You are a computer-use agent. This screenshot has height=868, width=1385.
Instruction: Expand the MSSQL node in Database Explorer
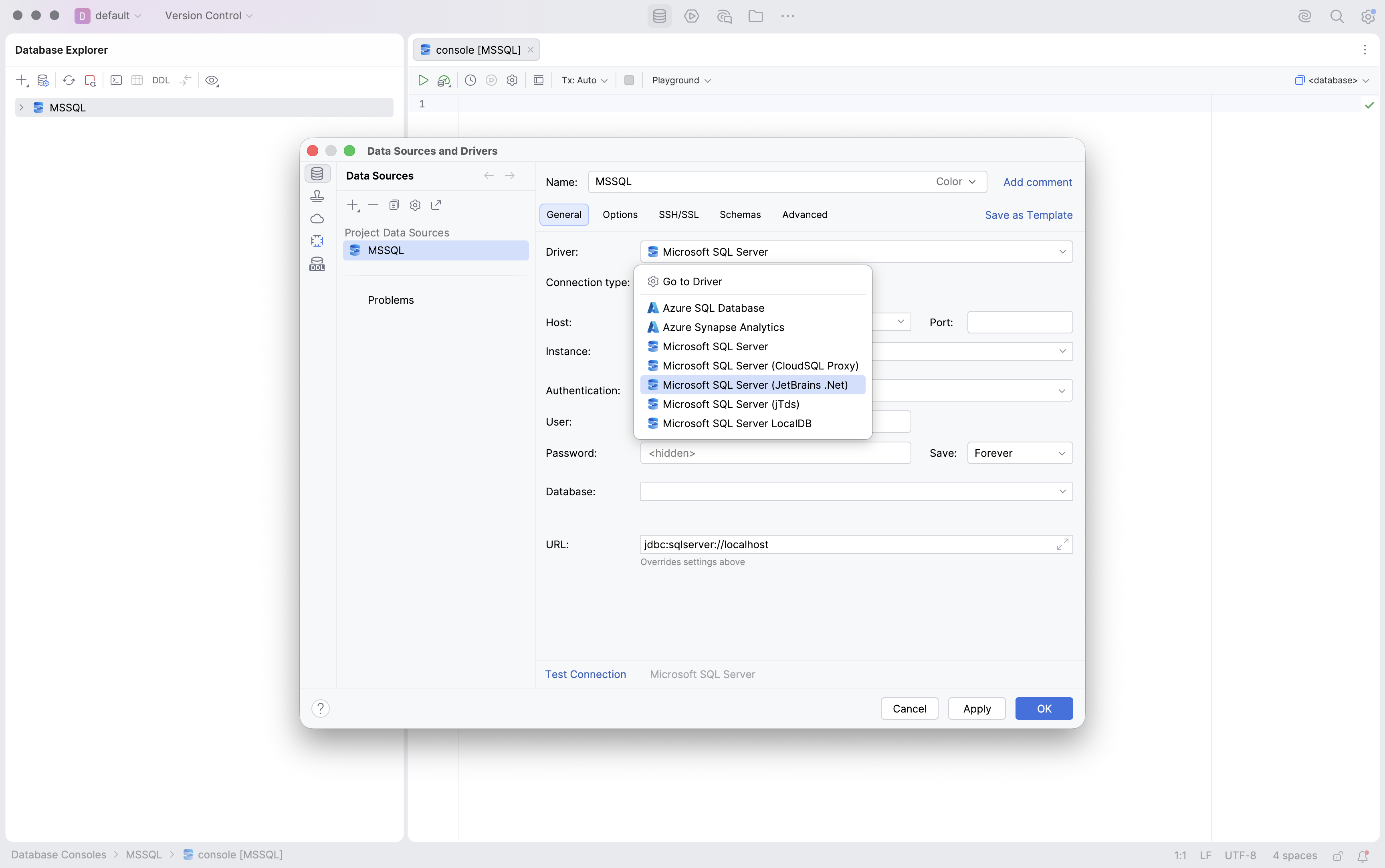pyautogui.click(x=21, y=107)
